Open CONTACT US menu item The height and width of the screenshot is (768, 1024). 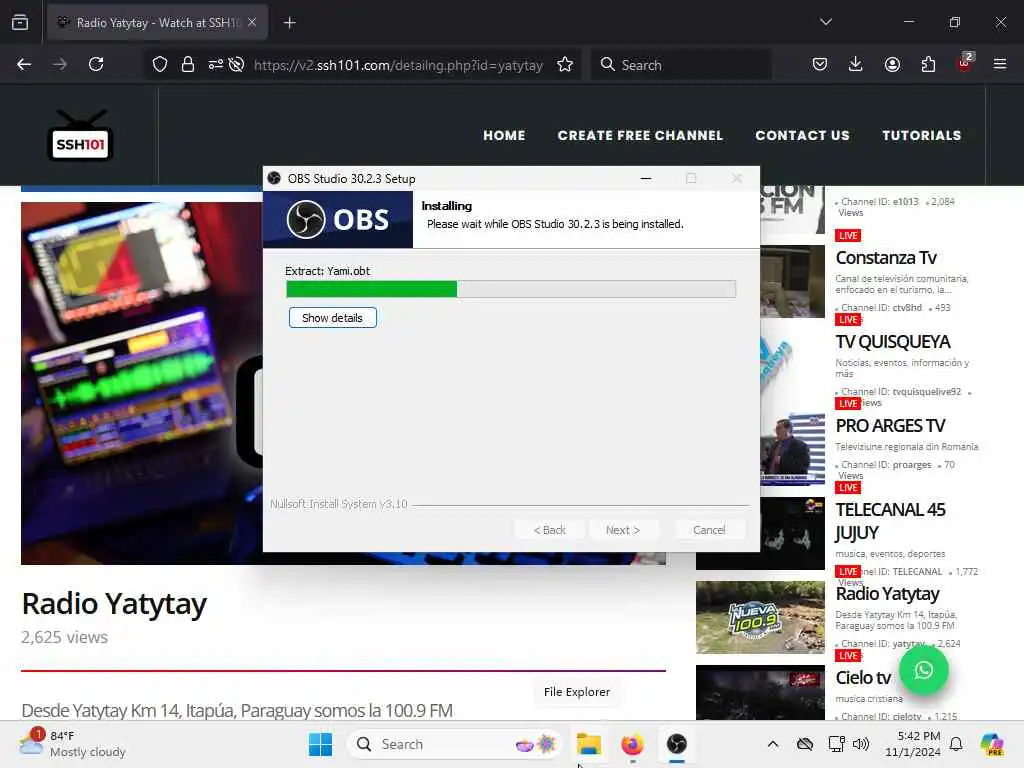[802, 135]
